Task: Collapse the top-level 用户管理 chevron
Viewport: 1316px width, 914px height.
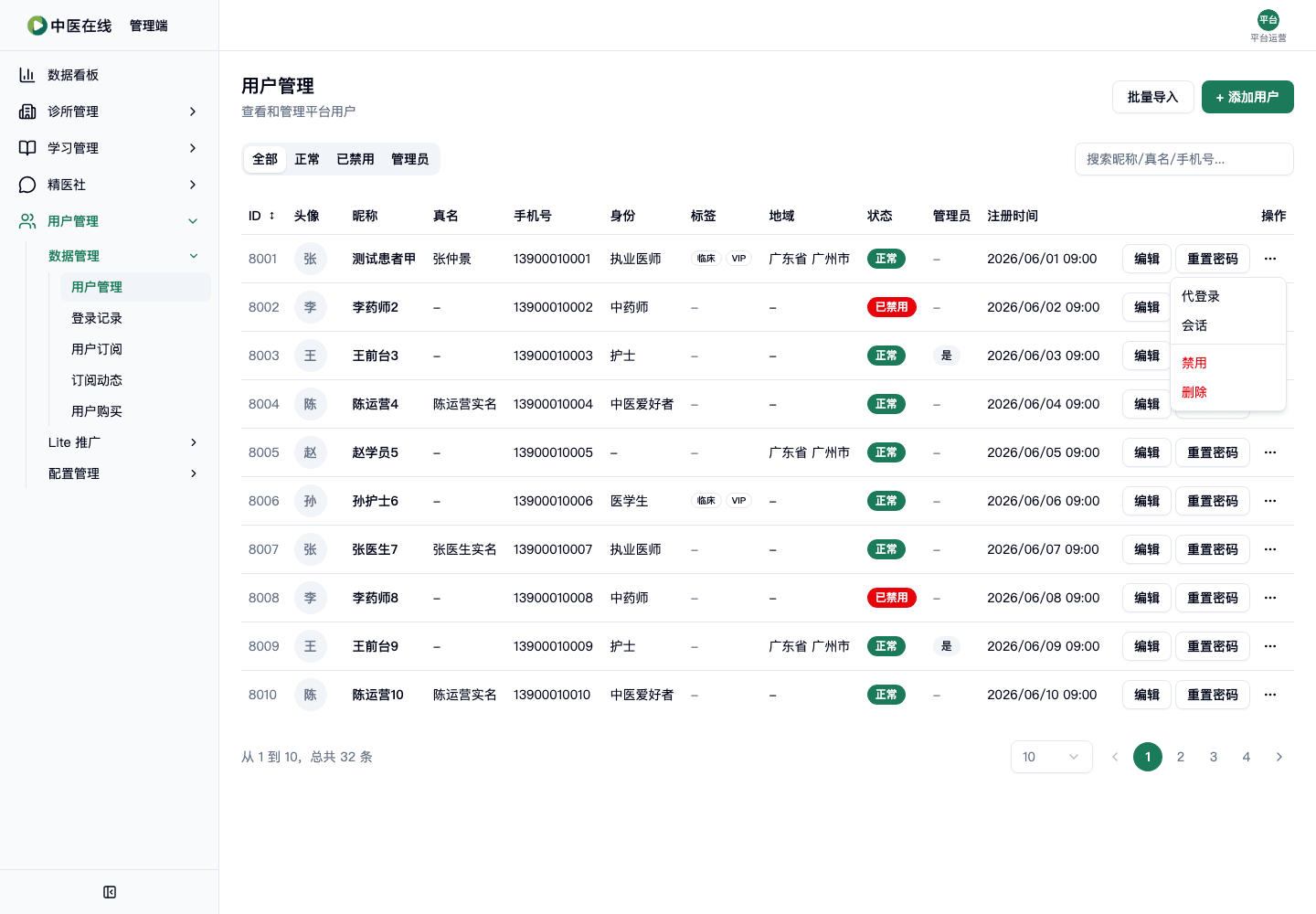Action: 193,221
